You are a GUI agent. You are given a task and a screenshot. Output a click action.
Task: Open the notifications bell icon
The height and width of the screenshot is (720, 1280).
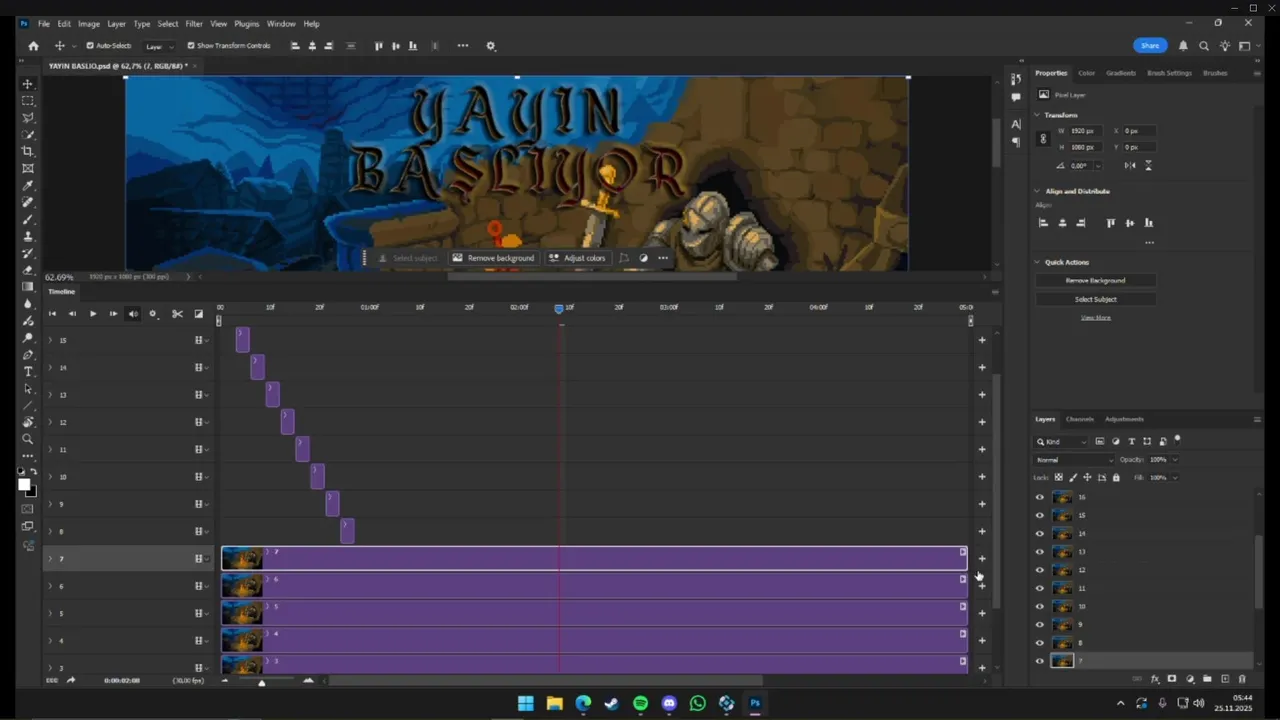pyautogui.click(x=1184, y=46)
